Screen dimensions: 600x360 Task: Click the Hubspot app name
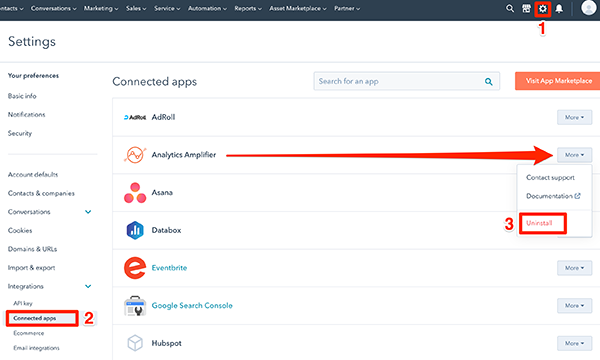(x=166, y=343)
